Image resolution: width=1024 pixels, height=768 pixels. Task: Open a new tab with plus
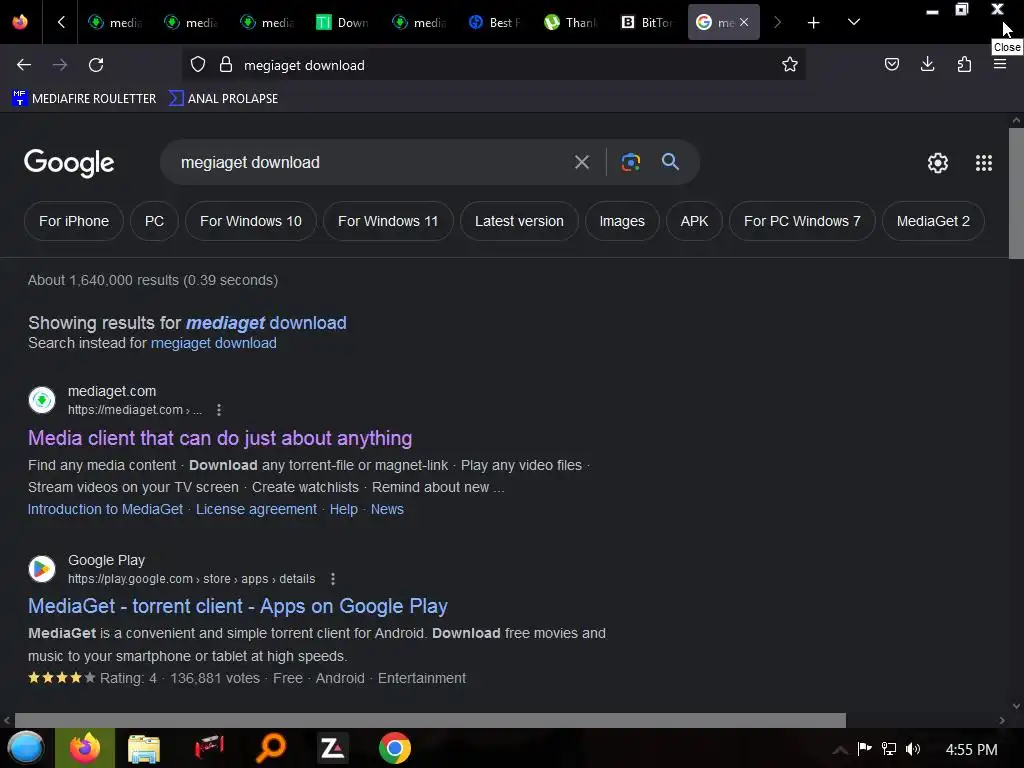point(813,23)
